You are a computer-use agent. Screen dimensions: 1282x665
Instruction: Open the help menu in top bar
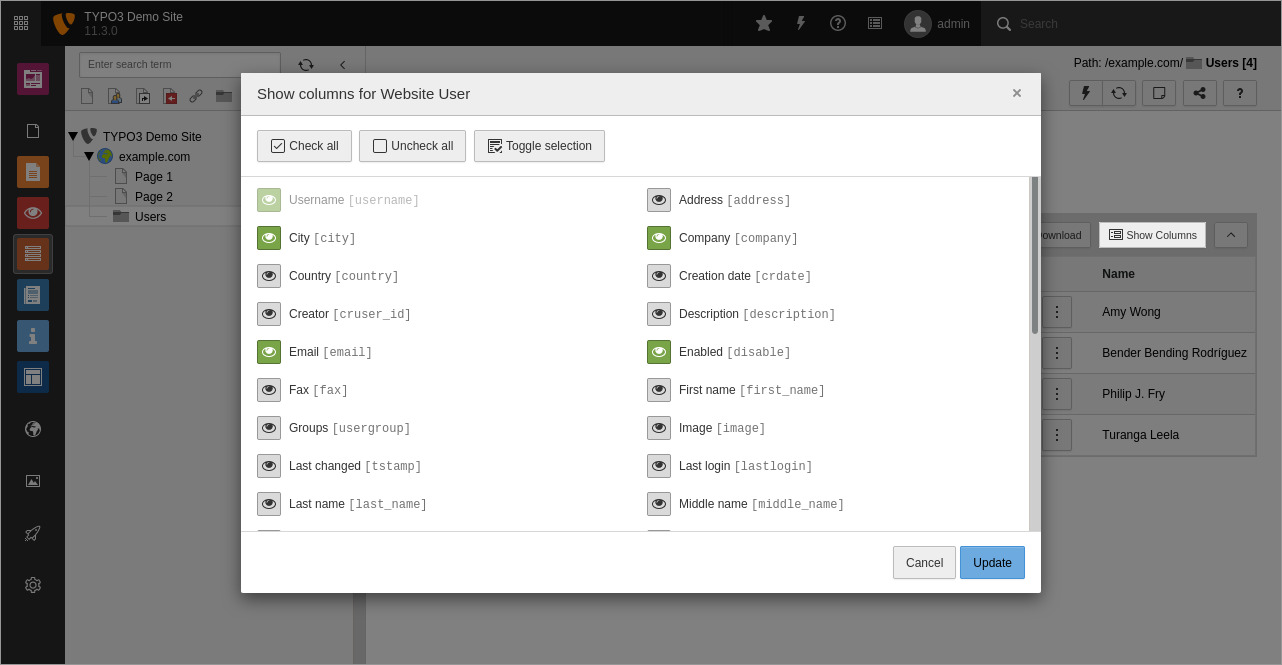pos(838,23)
